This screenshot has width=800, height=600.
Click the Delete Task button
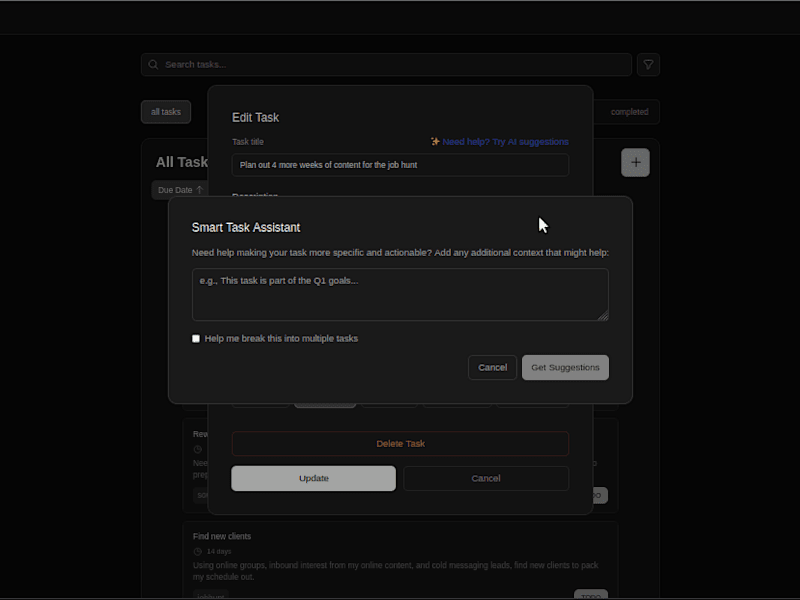tap(401, 443)
